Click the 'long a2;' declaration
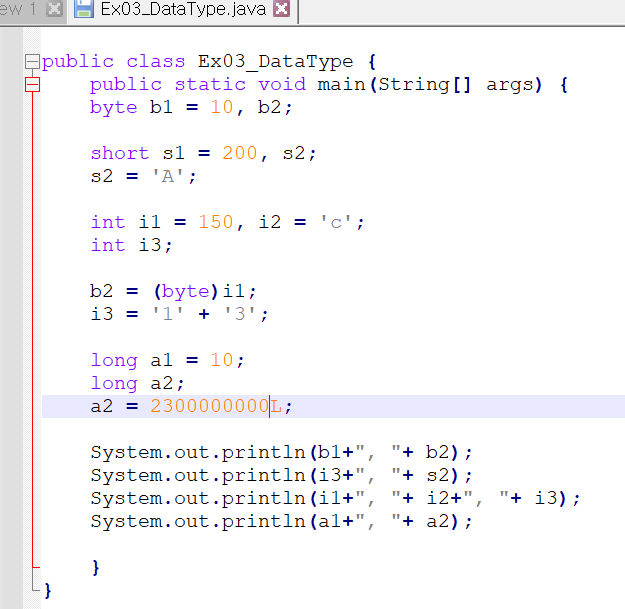Image resolution: width=625 pixels, height=609 pixels. pos(138,384)
